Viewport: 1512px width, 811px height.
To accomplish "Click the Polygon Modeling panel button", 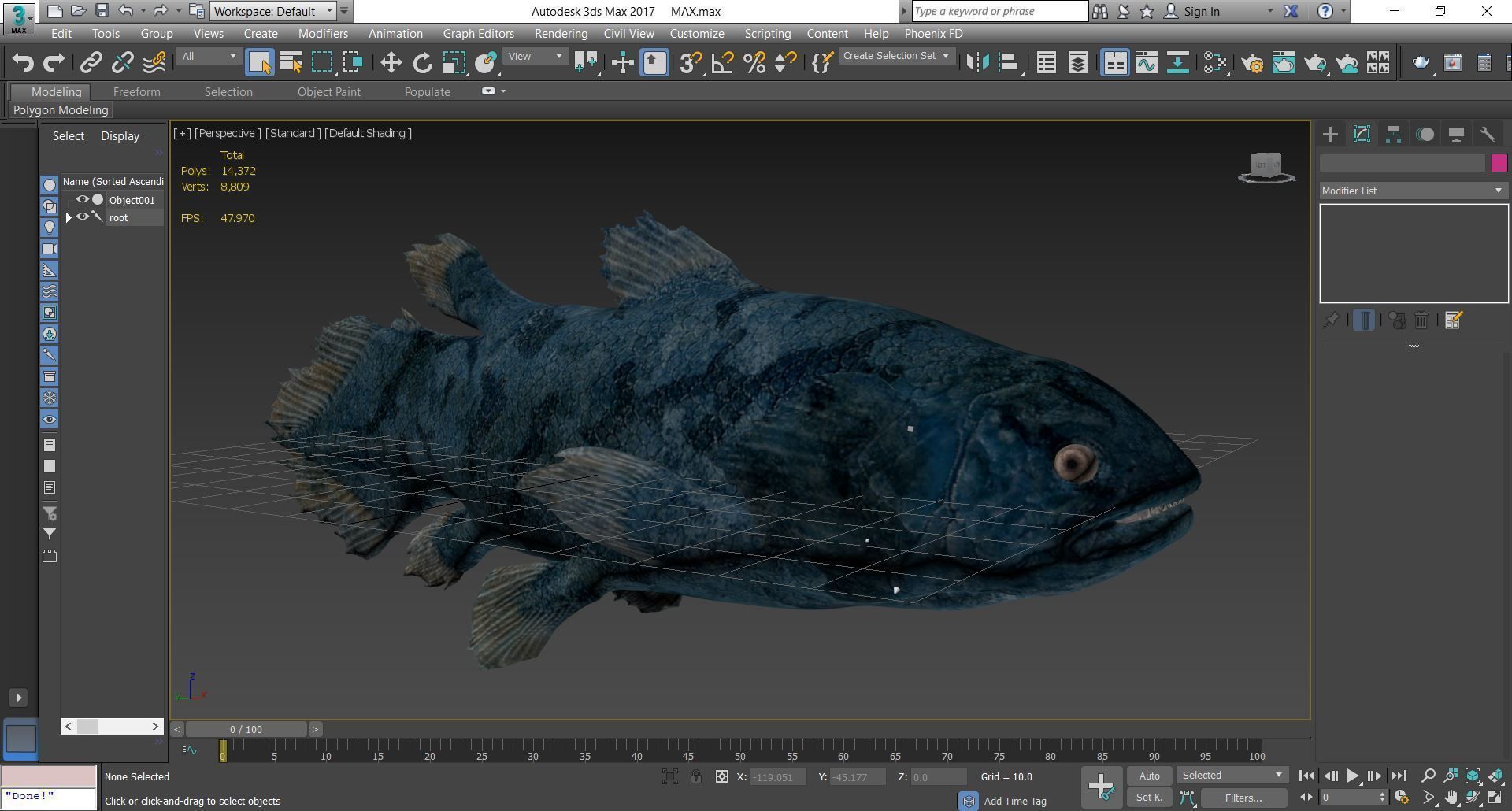I will 61,110.
